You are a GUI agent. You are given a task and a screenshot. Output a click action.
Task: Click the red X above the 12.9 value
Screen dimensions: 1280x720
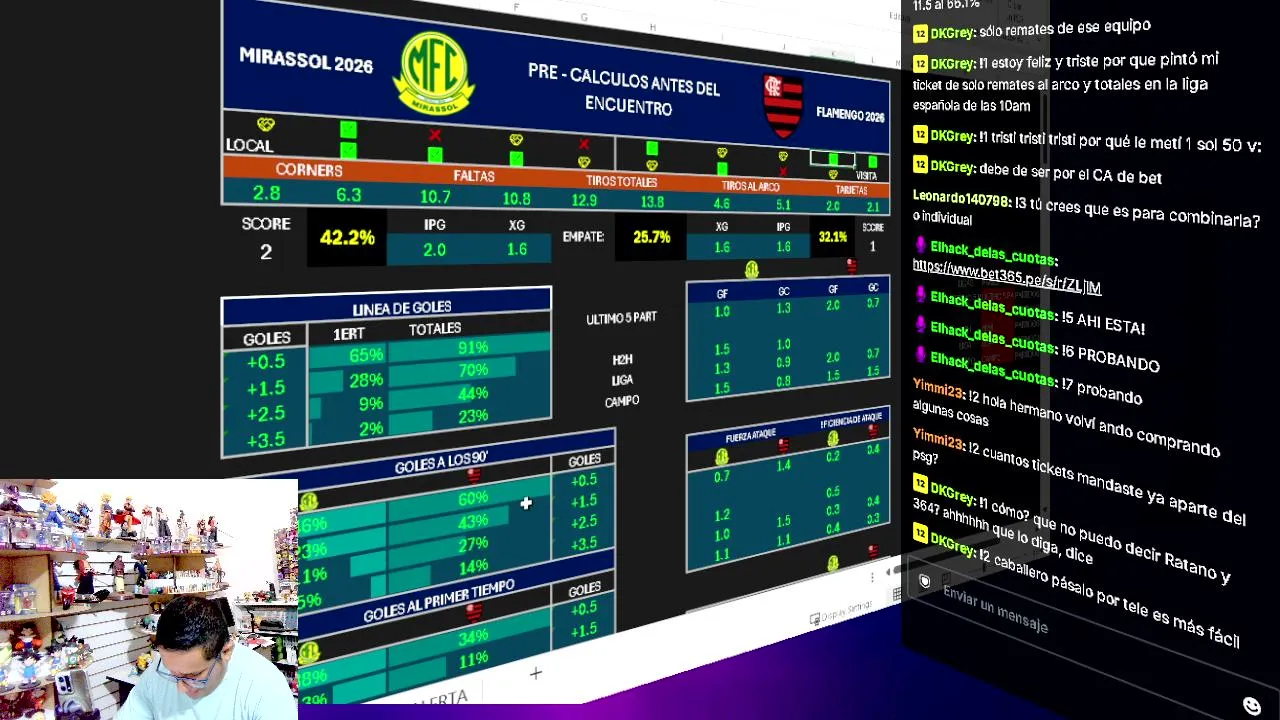coord(584,145)
